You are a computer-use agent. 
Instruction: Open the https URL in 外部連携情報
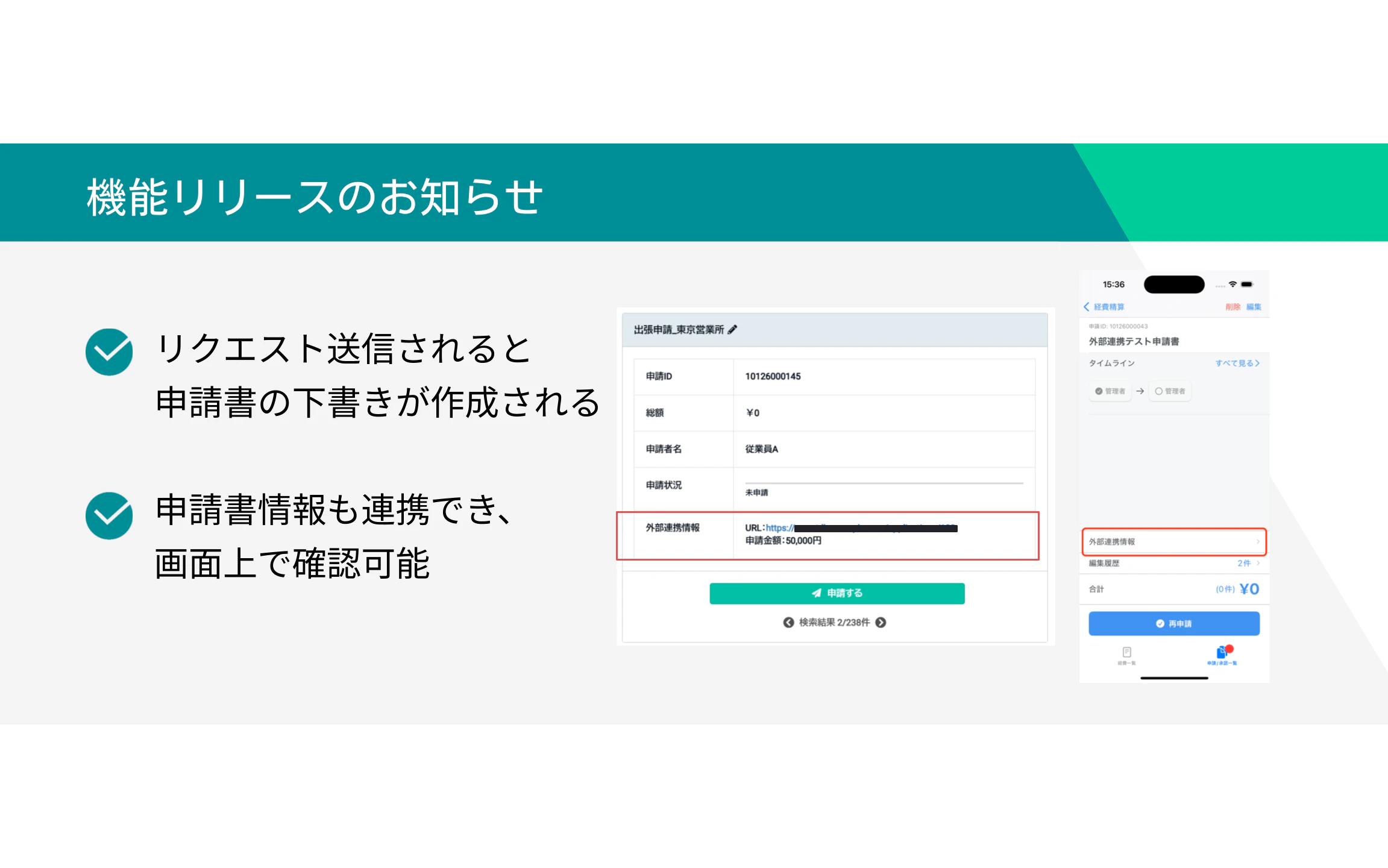[779, 528]
